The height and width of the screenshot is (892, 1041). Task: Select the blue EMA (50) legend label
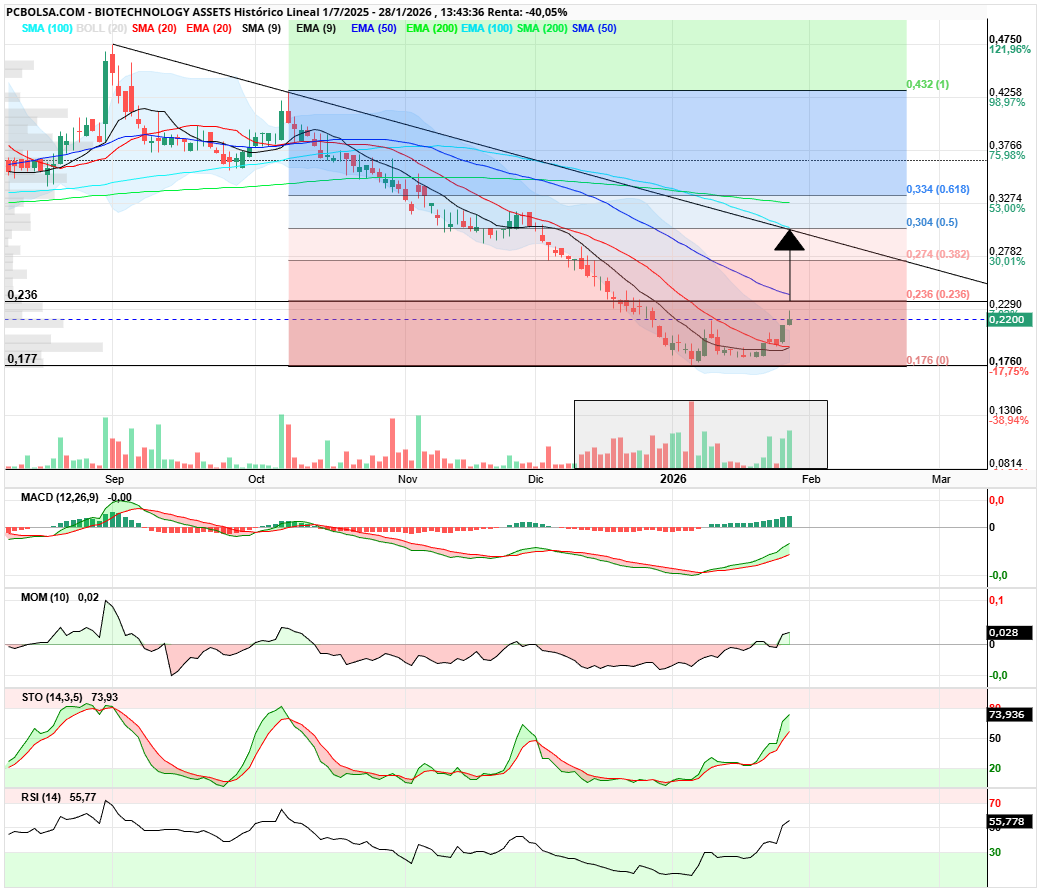click(x=372, y=28)
